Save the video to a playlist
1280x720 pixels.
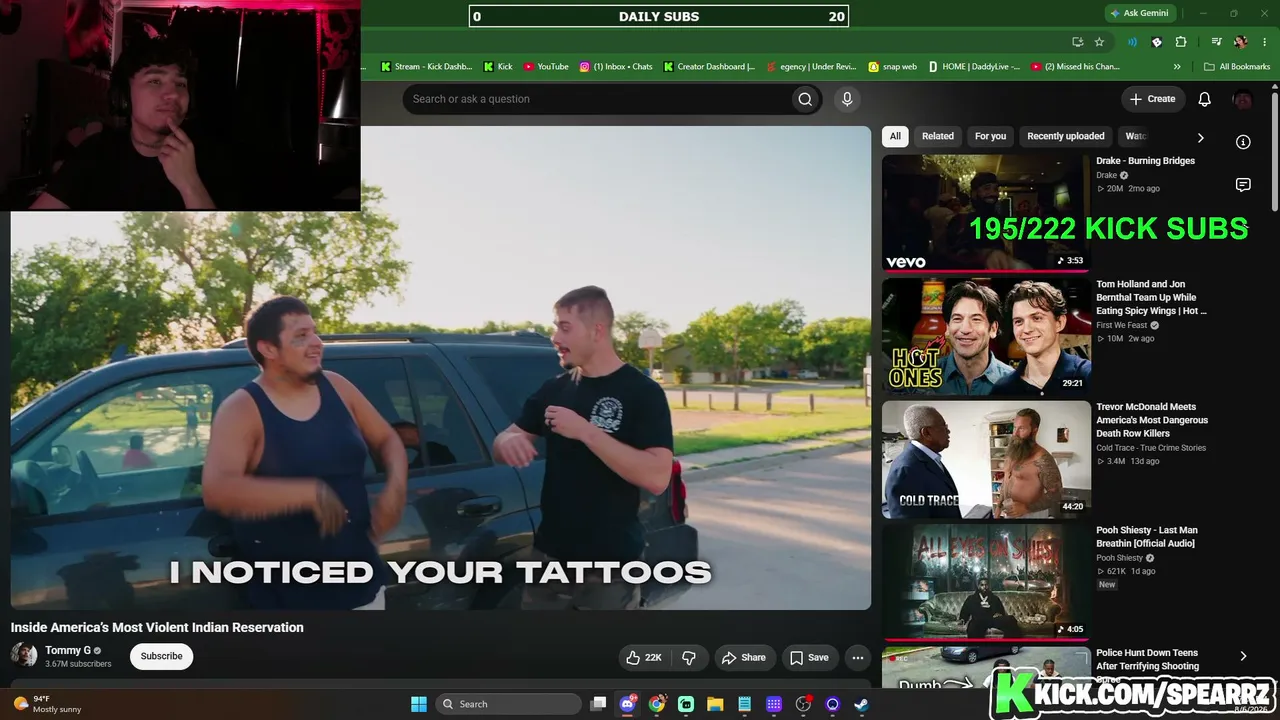tap(809, 657)
